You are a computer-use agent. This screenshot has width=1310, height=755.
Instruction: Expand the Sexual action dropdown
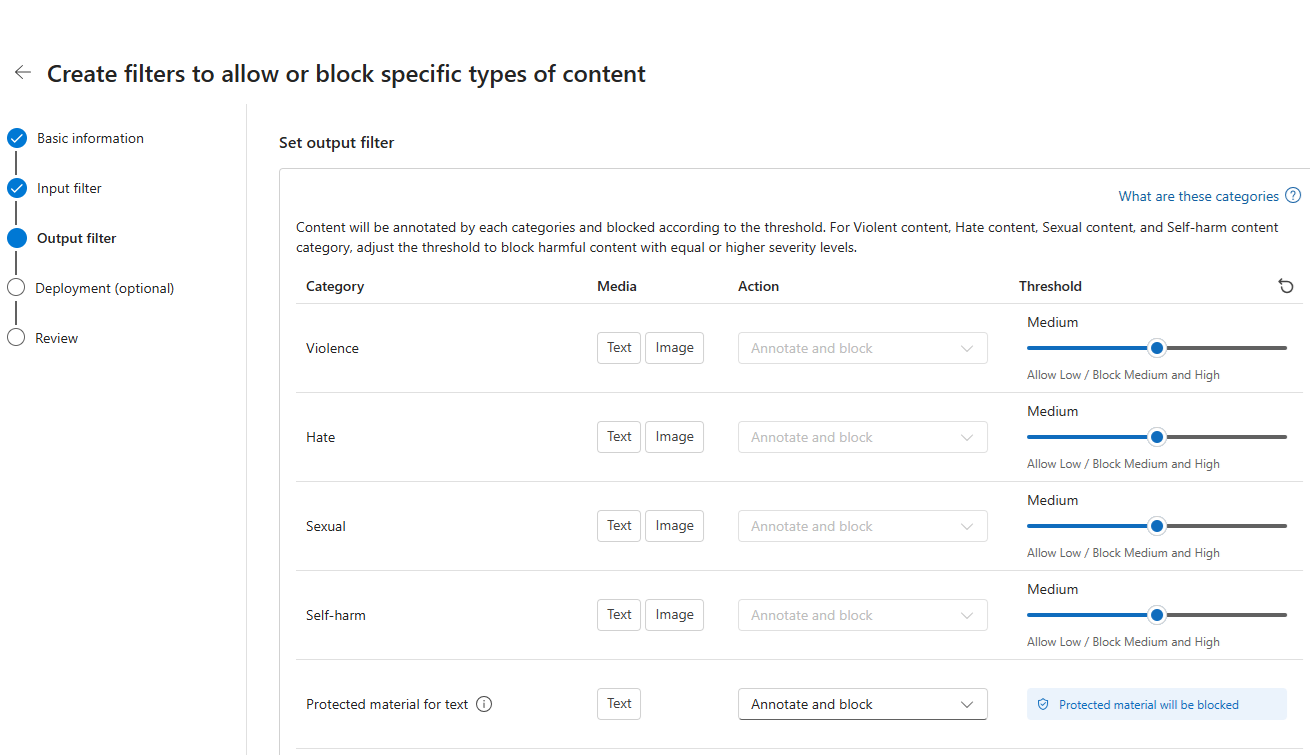coord(862,526)
